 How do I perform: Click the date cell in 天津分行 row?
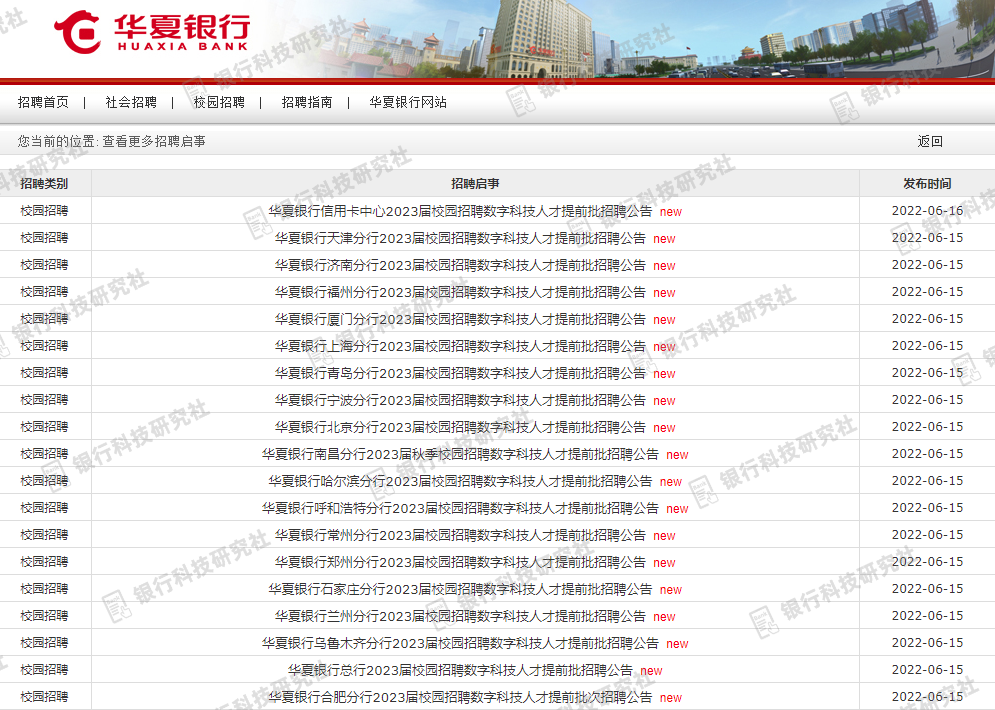(927, 238)
